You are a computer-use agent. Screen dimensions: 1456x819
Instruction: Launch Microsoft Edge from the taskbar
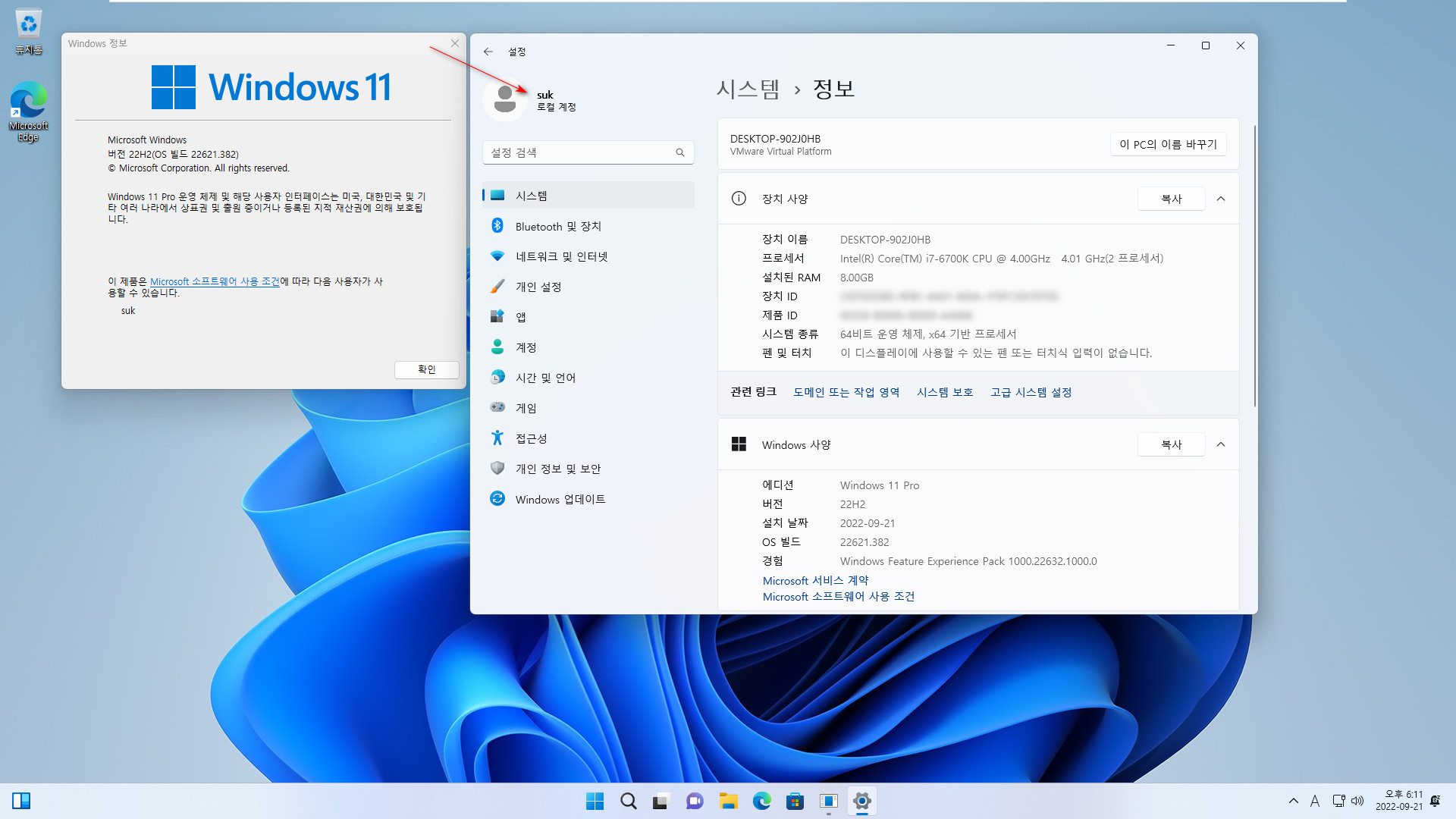click(761, 801)
